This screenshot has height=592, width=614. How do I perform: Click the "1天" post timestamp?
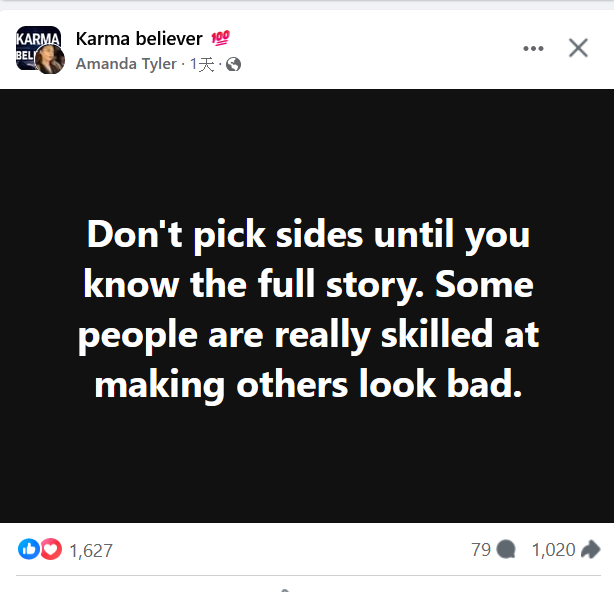pos(203,64)
